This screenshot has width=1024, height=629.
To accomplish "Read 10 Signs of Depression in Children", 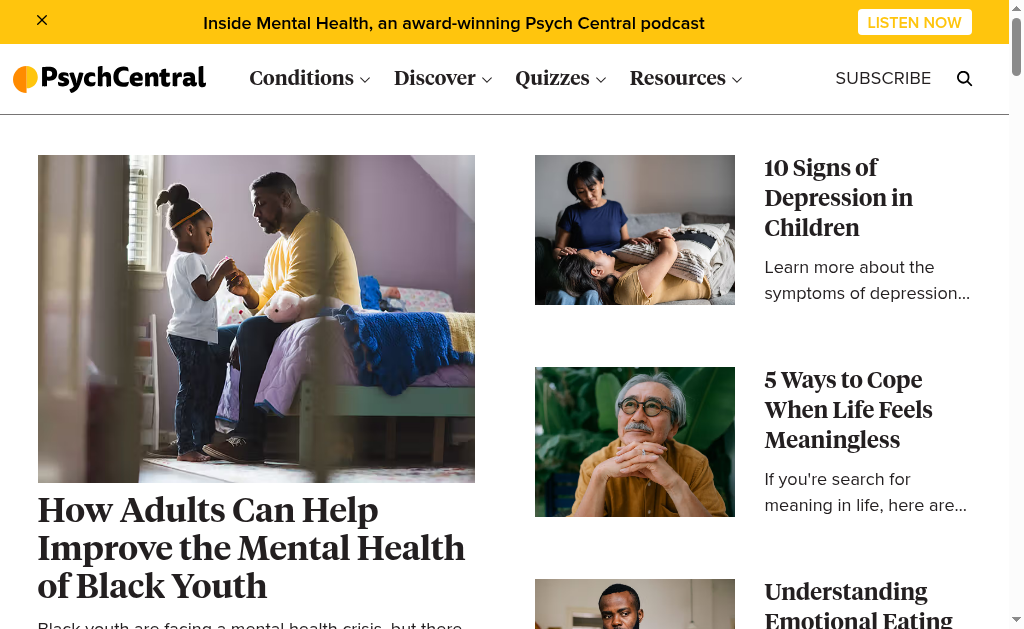I will (839, 198).
